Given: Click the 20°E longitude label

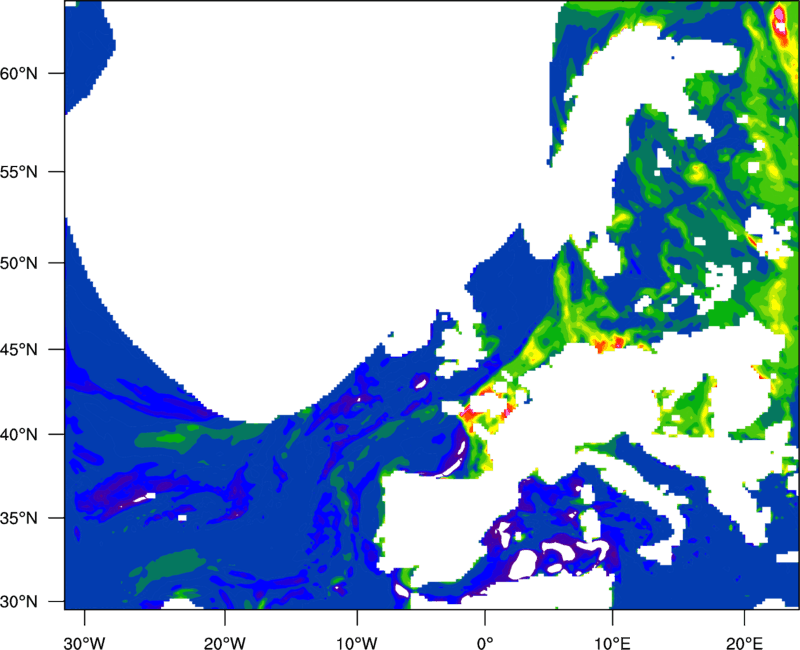Looking at the screenshot, I should pyautogui.click(x=744, y=643).
